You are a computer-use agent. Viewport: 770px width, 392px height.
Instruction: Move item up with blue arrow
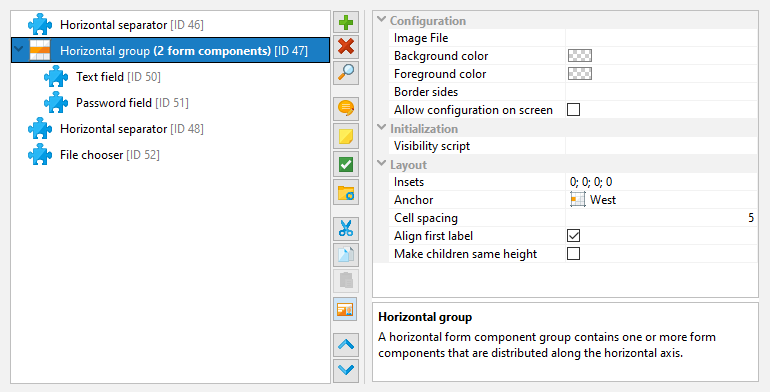pos(346,345)
